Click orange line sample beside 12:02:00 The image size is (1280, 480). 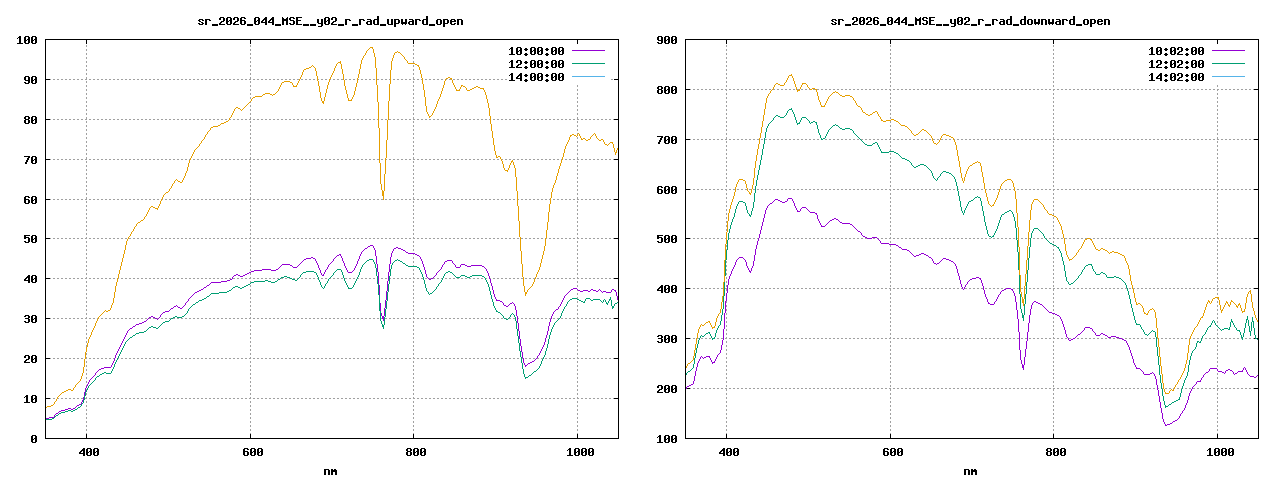[x=1229, y=64]
